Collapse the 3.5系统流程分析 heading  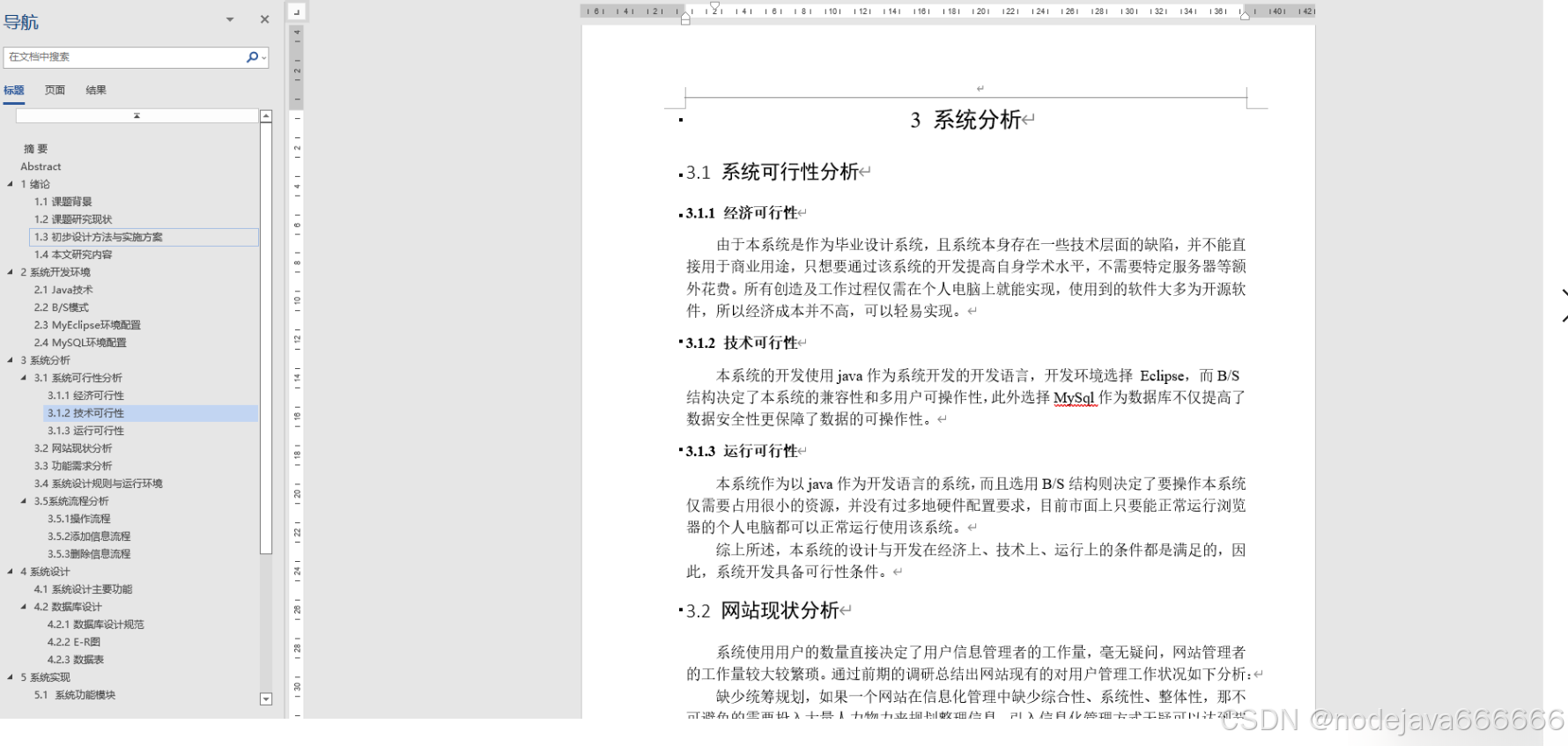[x=24, y=501]
